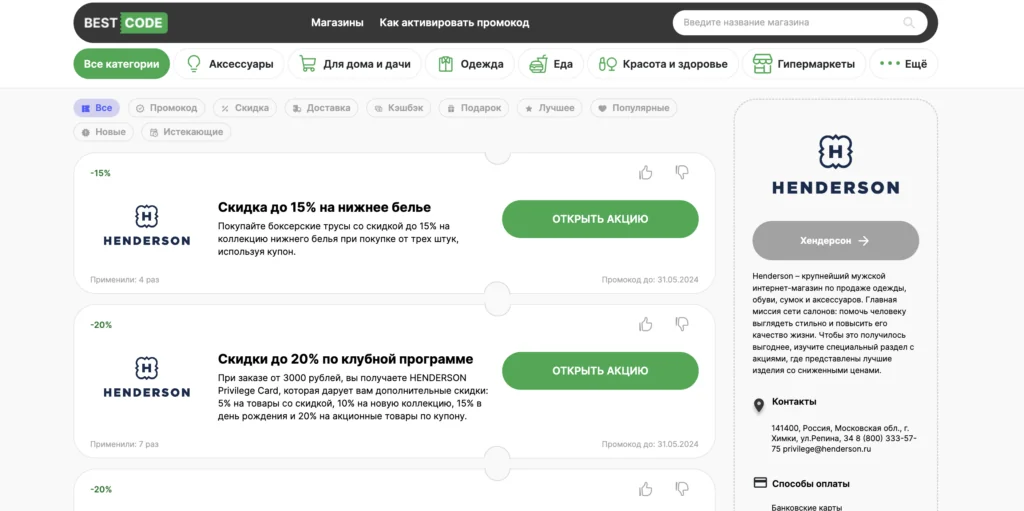Select the Для дома и дачи category
The width and height of the screenshot is (1024, 511).
tap(355, 64)
